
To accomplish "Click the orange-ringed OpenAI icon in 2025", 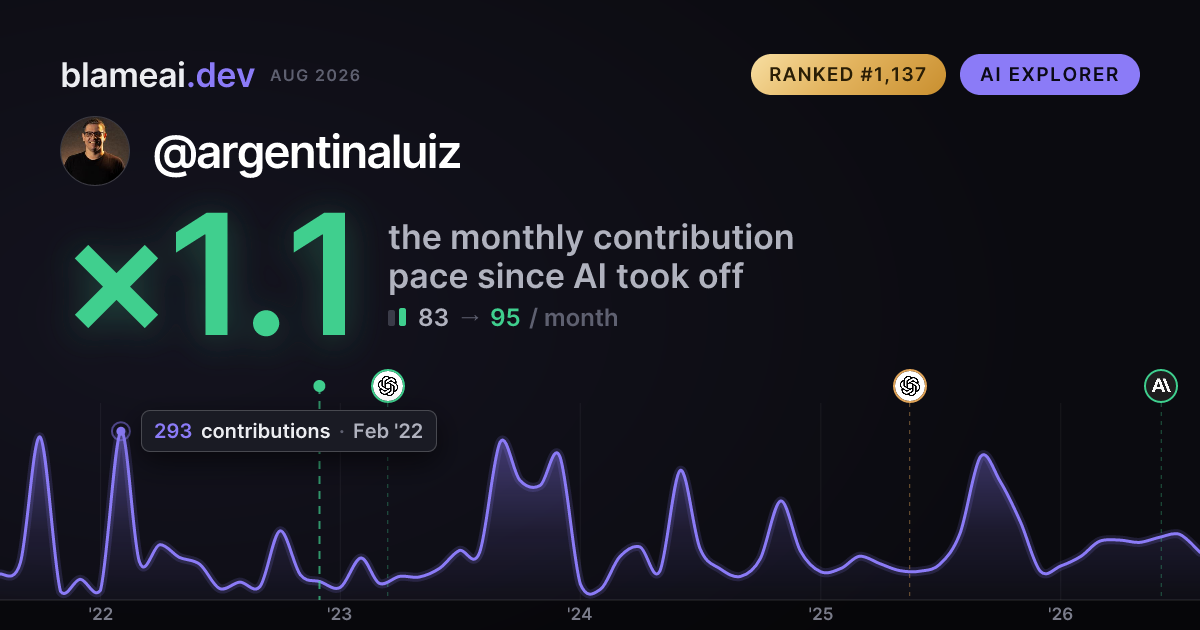I will point(909,385).
